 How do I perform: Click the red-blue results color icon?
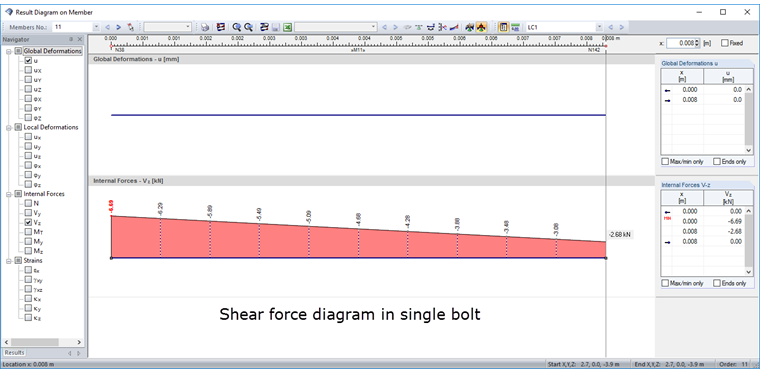coord(221,27)
